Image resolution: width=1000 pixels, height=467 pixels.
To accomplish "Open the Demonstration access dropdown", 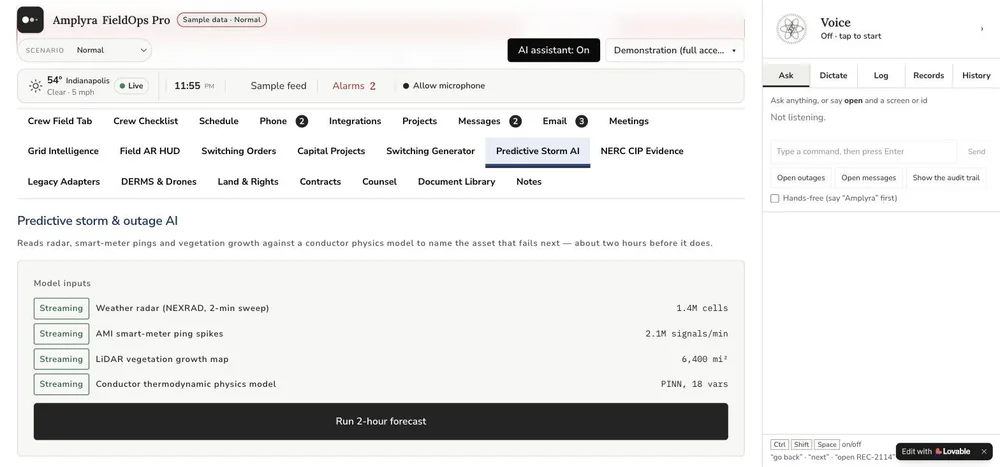I will (675, 50).
